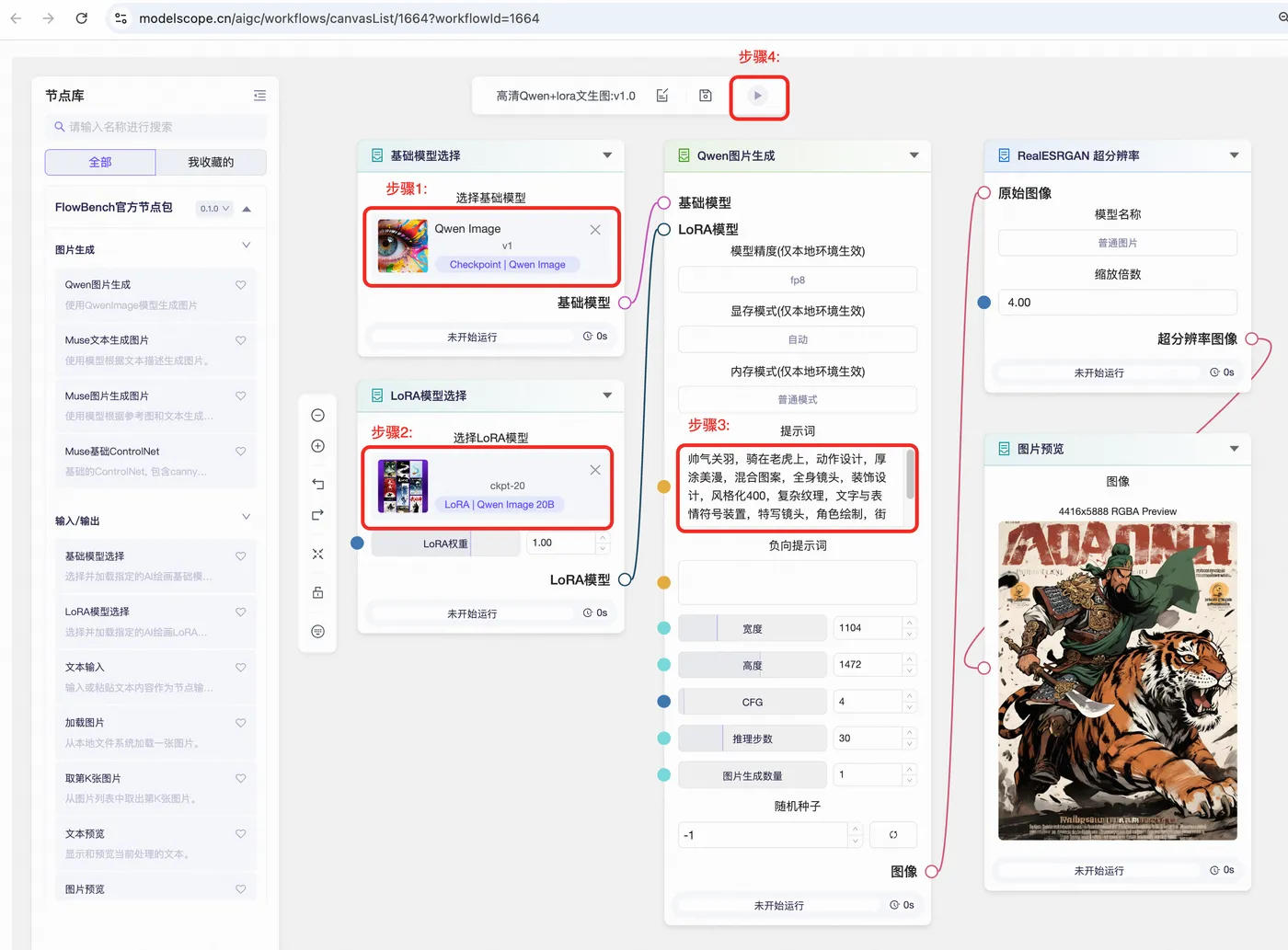1288x950 pixels.
Task: Reload the page in browser
Action: tap(82, 18)
